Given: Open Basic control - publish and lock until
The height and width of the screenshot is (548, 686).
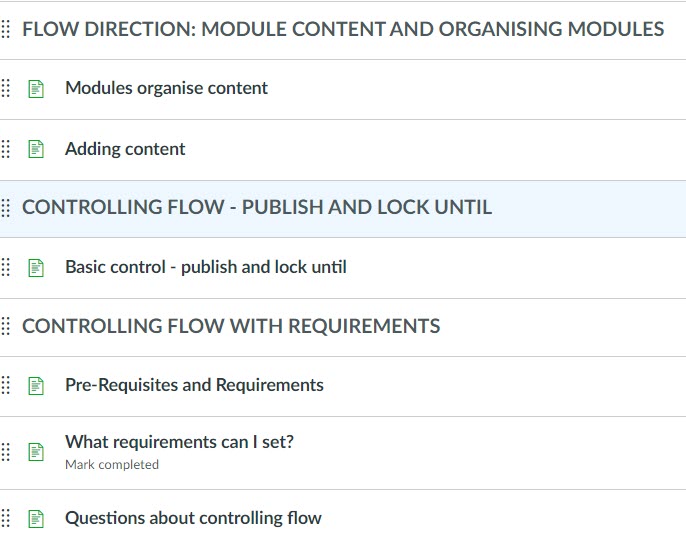Looking at the screenshot, I should tap(205, 267).
